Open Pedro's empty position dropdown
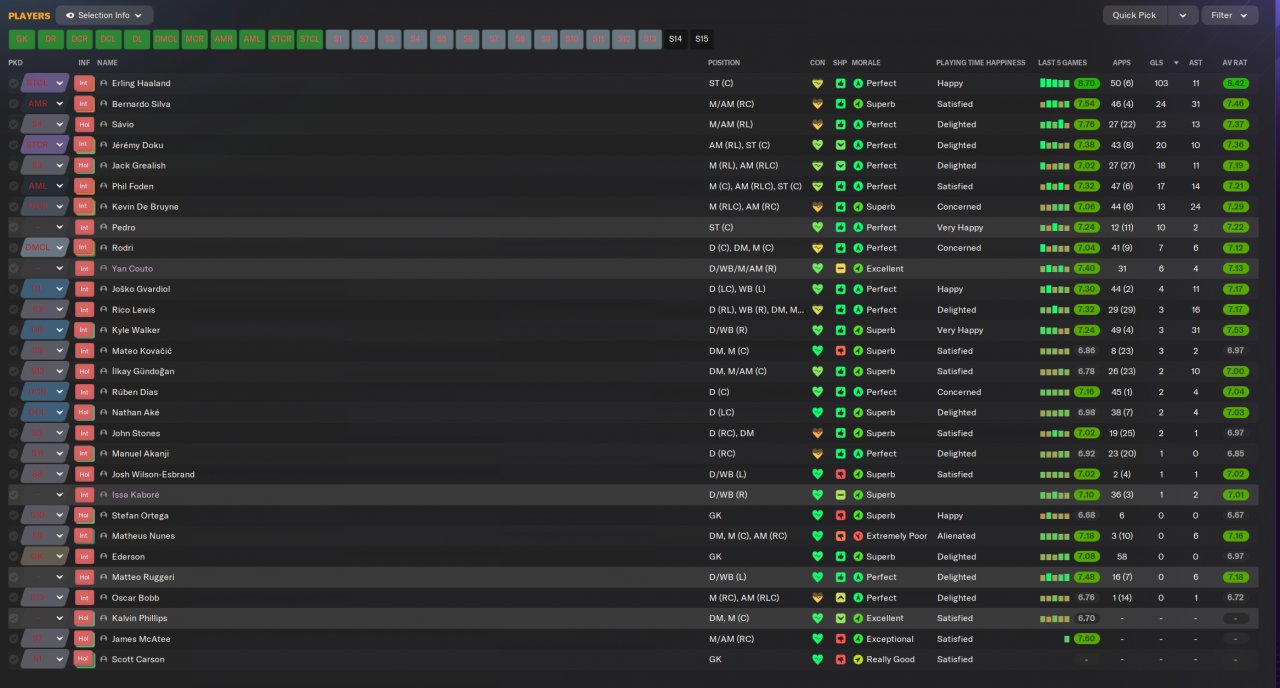This screenshot has width=1280, height=688. 45,227
